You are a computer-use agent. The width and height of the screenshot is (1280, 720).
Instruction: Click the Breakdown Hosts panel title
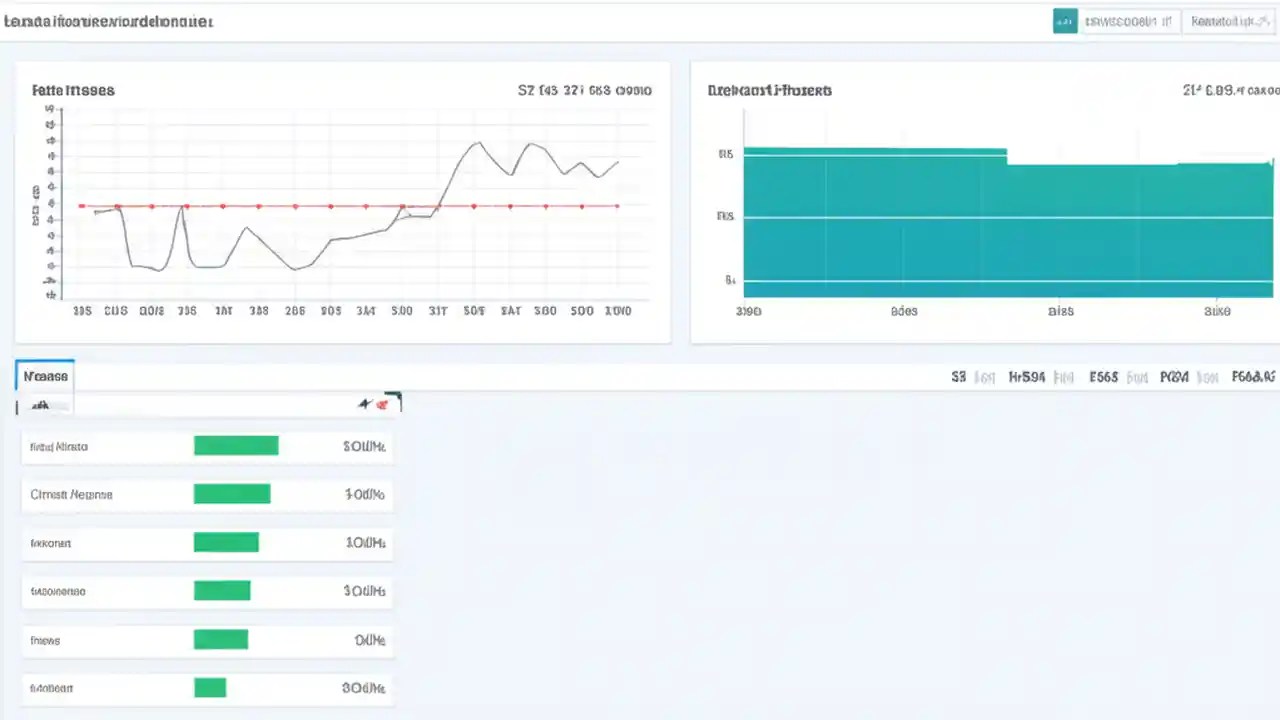click(770, 90)
